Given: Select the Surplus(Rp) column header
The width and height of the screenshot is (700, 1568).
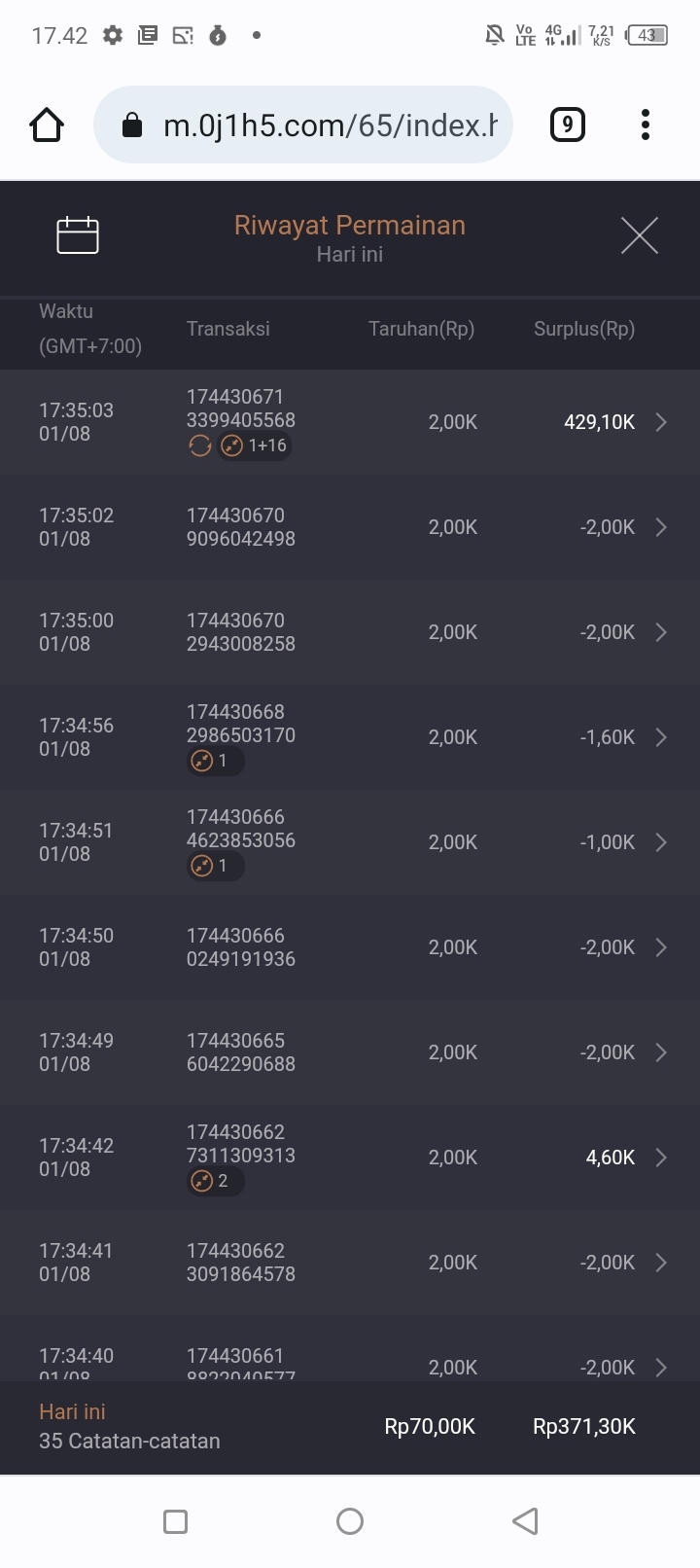Looking at the screenshot, I should (583, 329).
